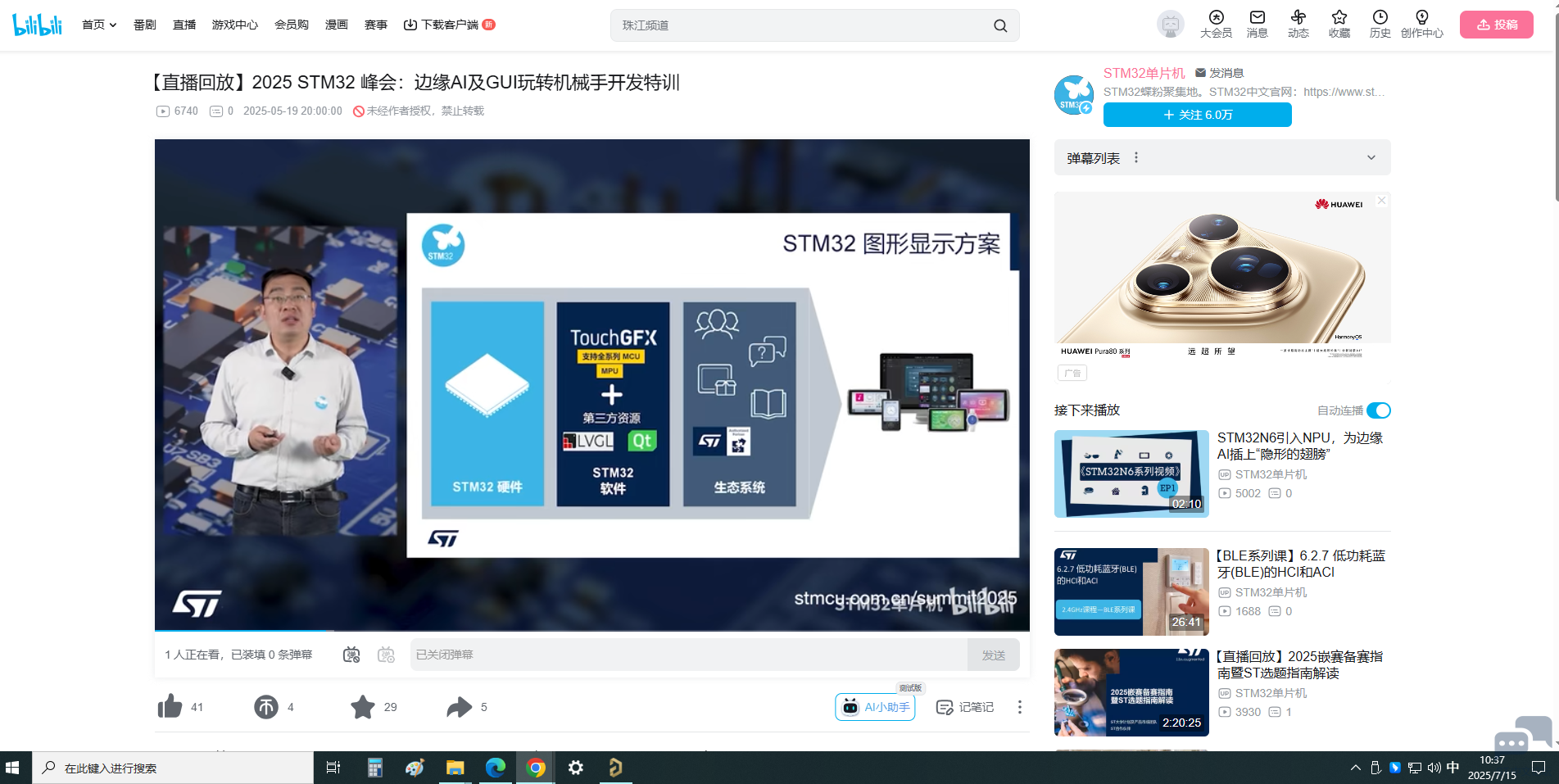Give coins with the coin icon
Image resolution: width=1559 pixels, height=784 pixels.
[x=266, y=706]
